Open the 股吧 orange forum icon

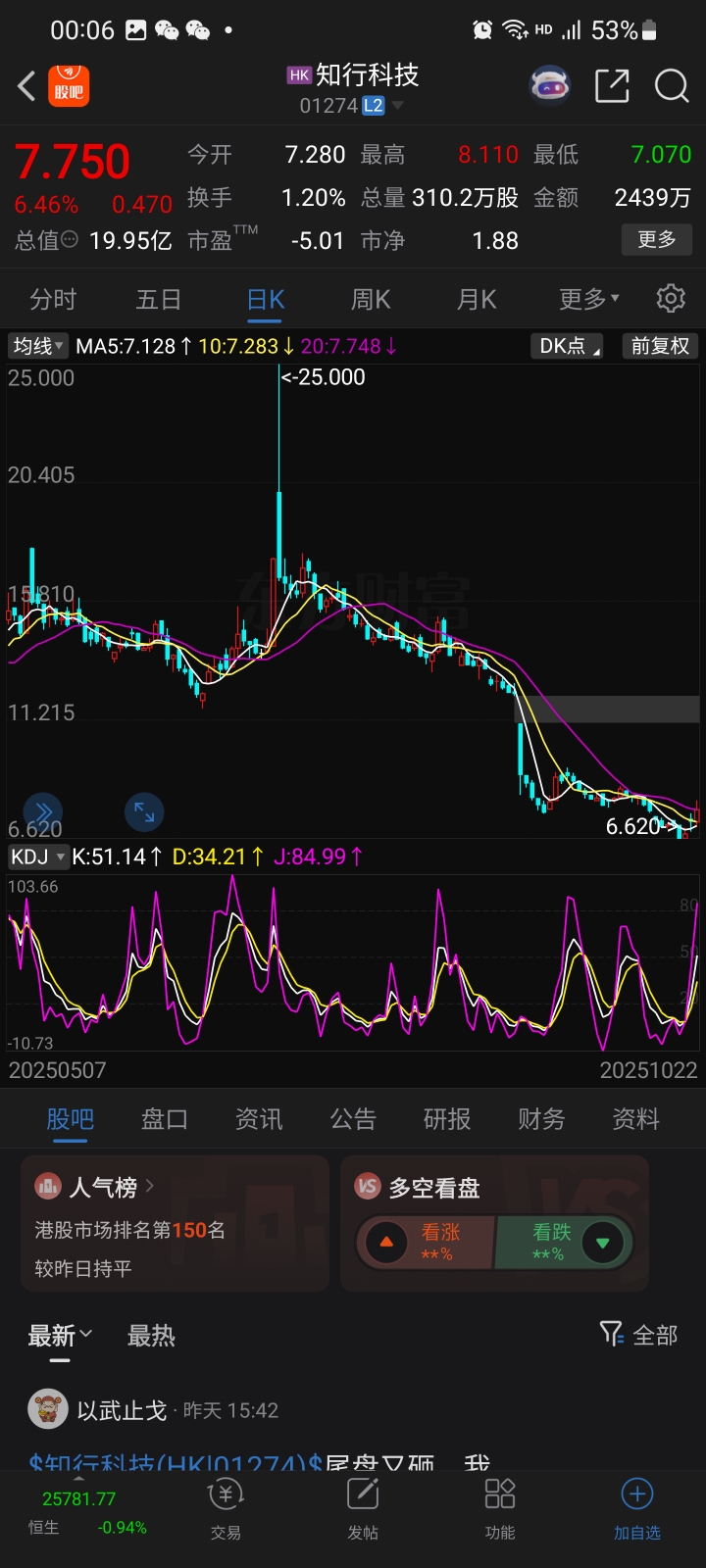pyautogui.click(x=70, y=85)
